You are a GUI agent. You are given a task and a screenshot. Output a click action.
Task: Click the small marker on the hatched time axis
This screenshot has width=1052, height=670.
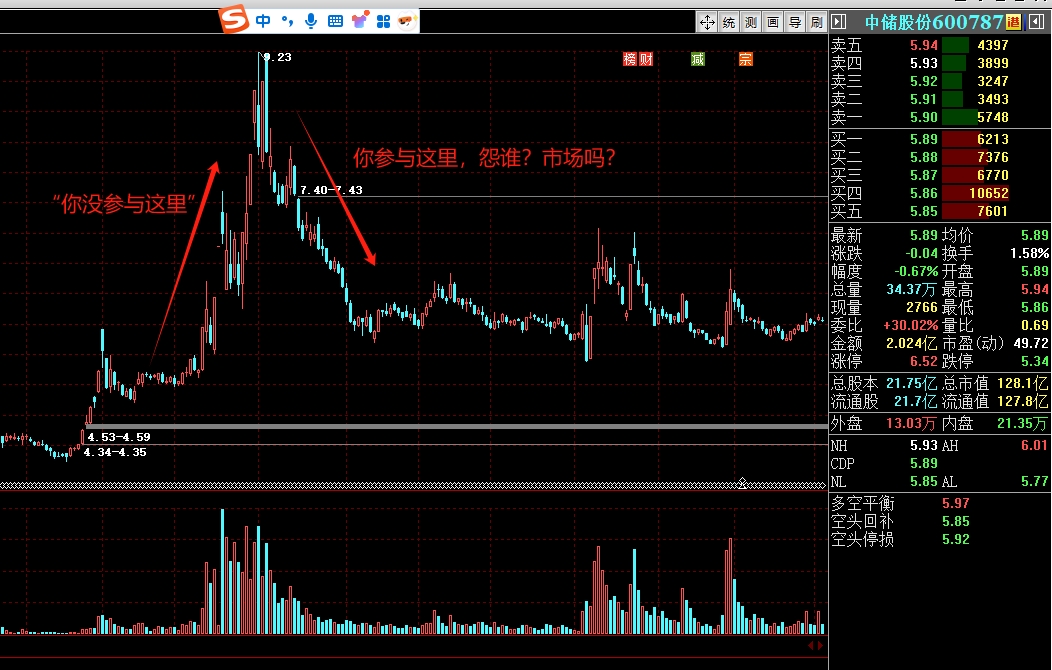click(743, 483)
